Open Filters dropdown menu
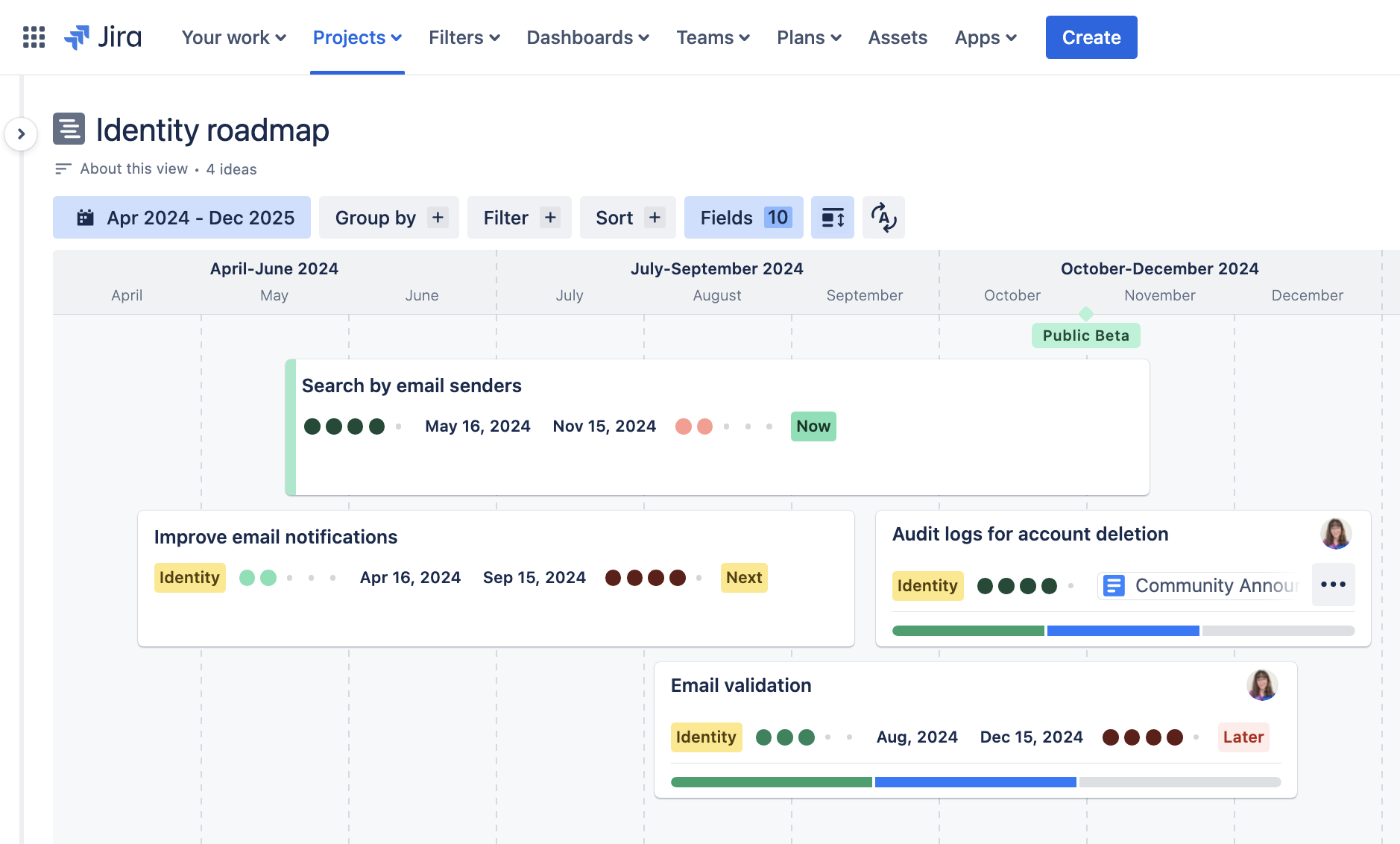This screenshot has width=1400, height=844. pyautogui.click(x=464, y=37)
